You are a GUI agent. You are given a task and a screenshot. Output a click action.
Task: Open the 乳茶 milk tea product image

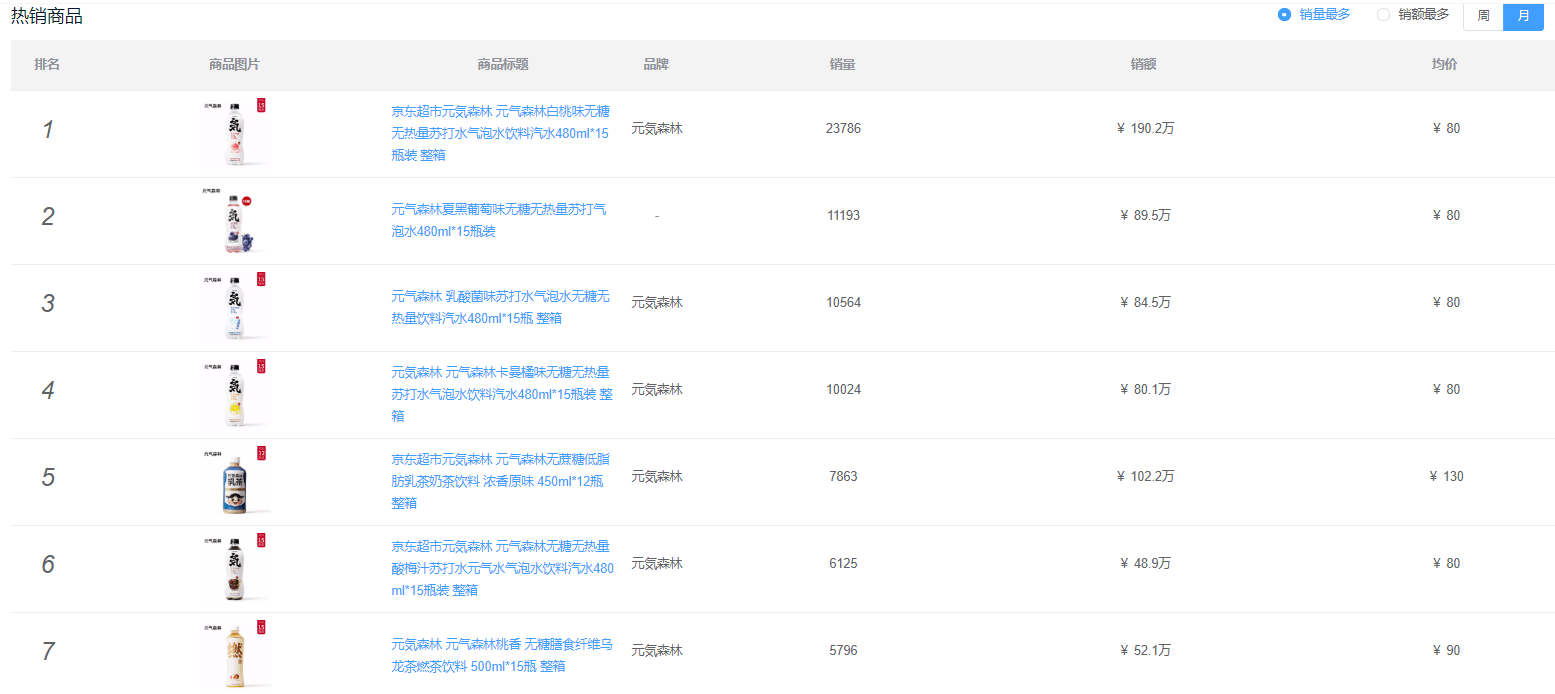[x=235, y=480]
